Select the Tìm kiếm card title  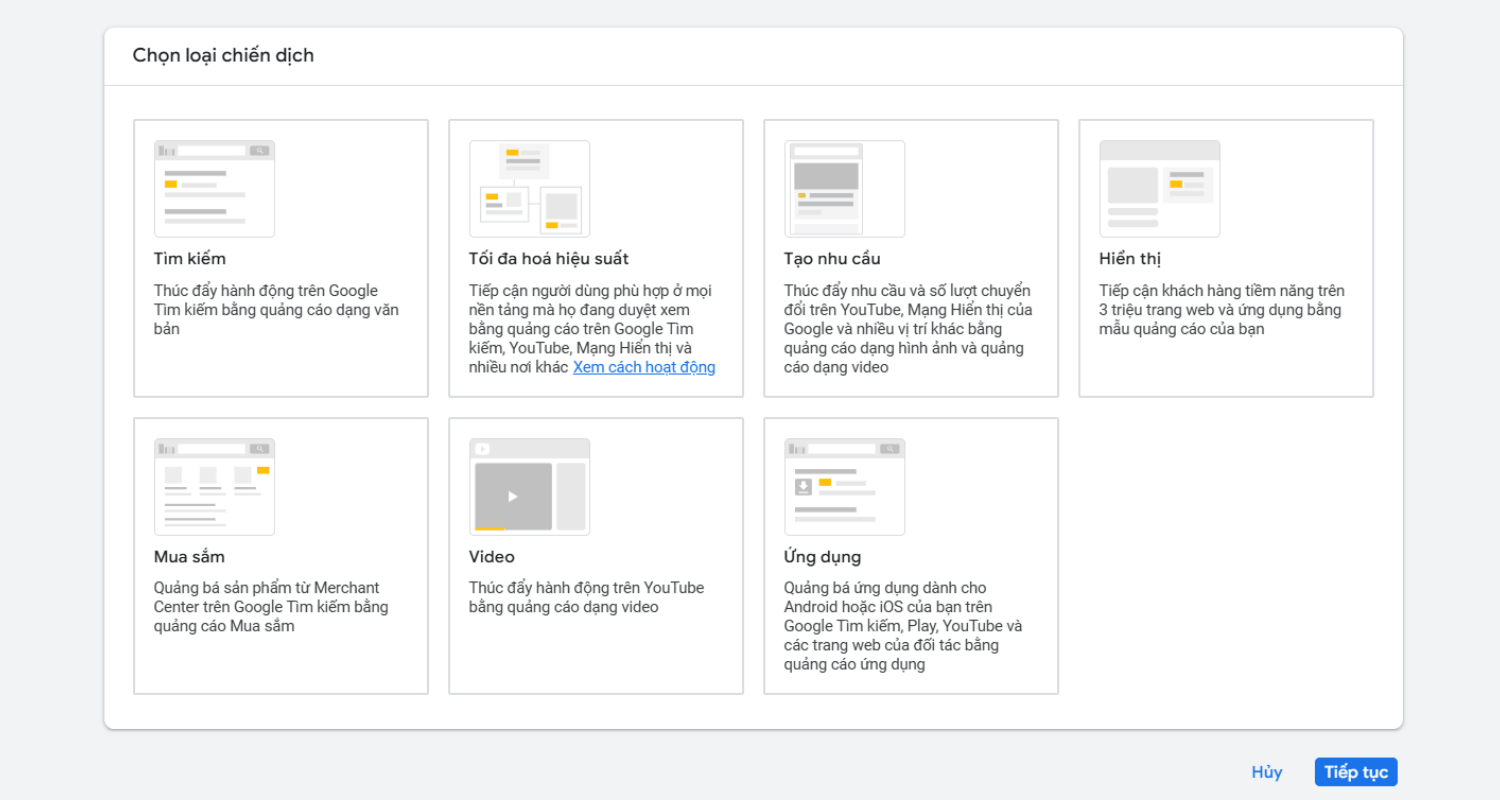pos(190,259)
